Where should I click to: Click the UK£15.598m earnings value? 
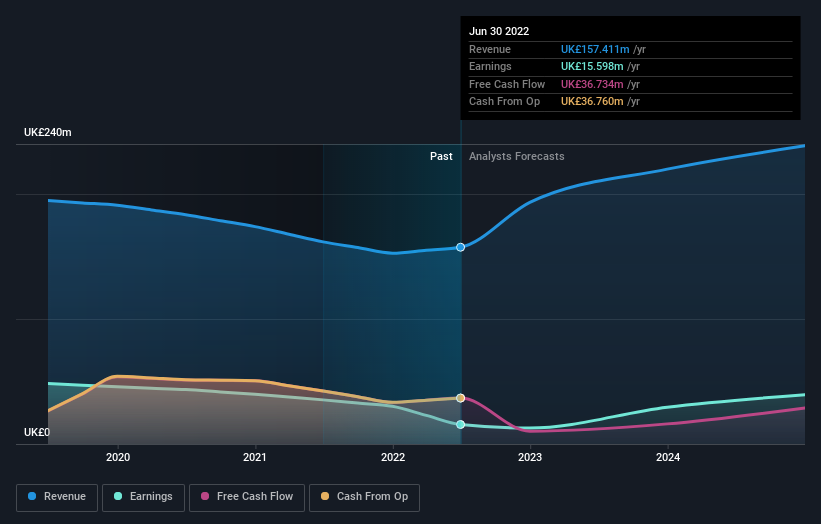click(592, 66)
